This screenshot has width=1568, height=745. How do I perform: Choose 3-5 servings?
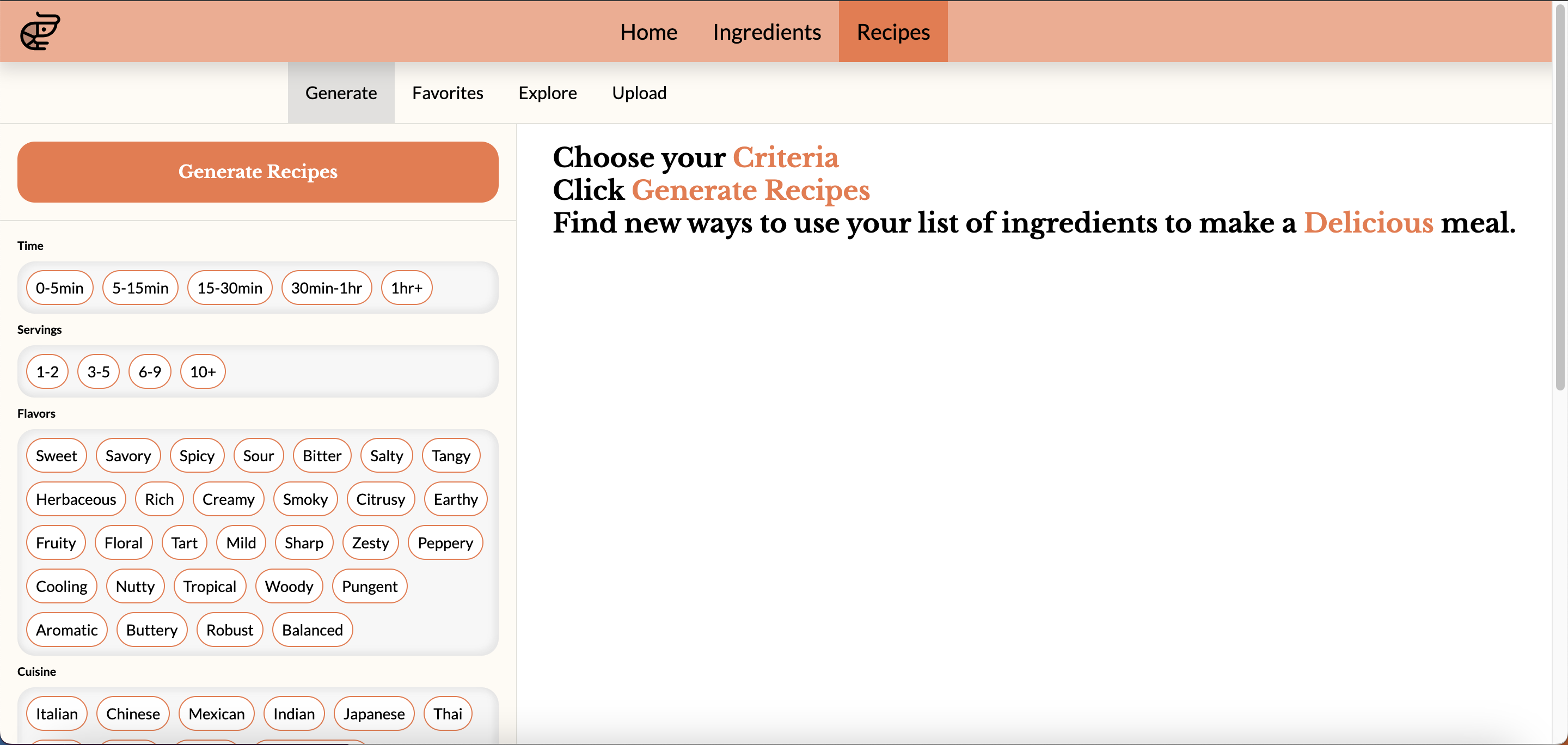tap(98, 372)
